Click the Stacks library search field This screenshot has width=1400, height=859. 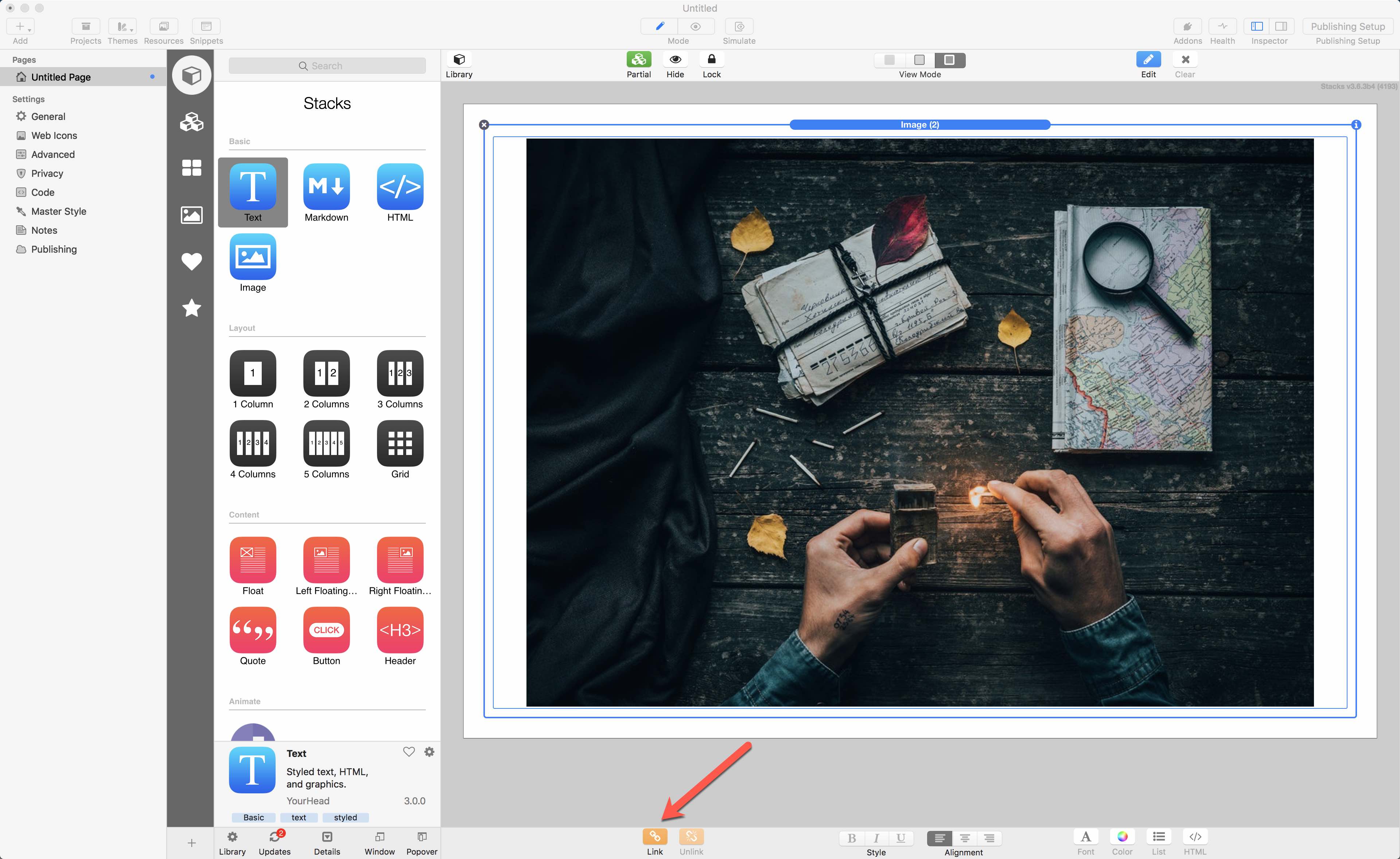tap(327, 66)
